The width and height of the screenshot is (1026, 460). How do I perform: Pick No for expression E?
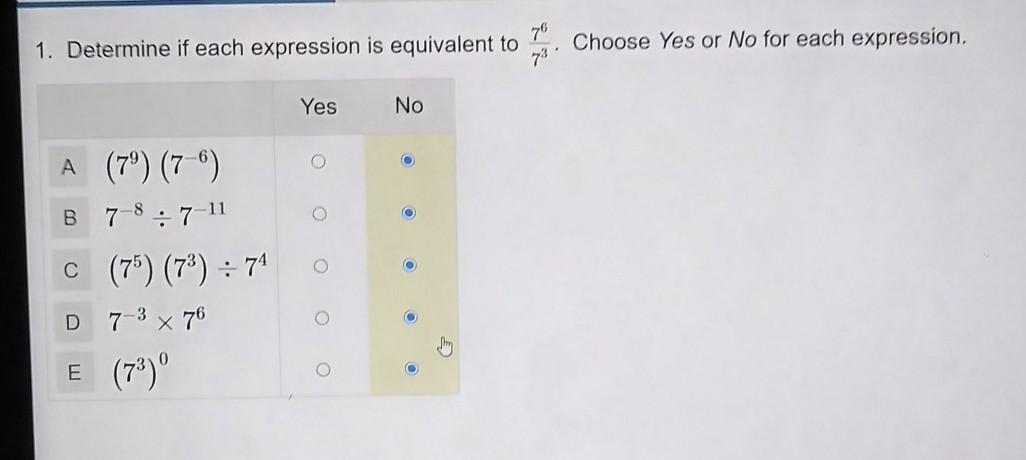pos(409,369)
